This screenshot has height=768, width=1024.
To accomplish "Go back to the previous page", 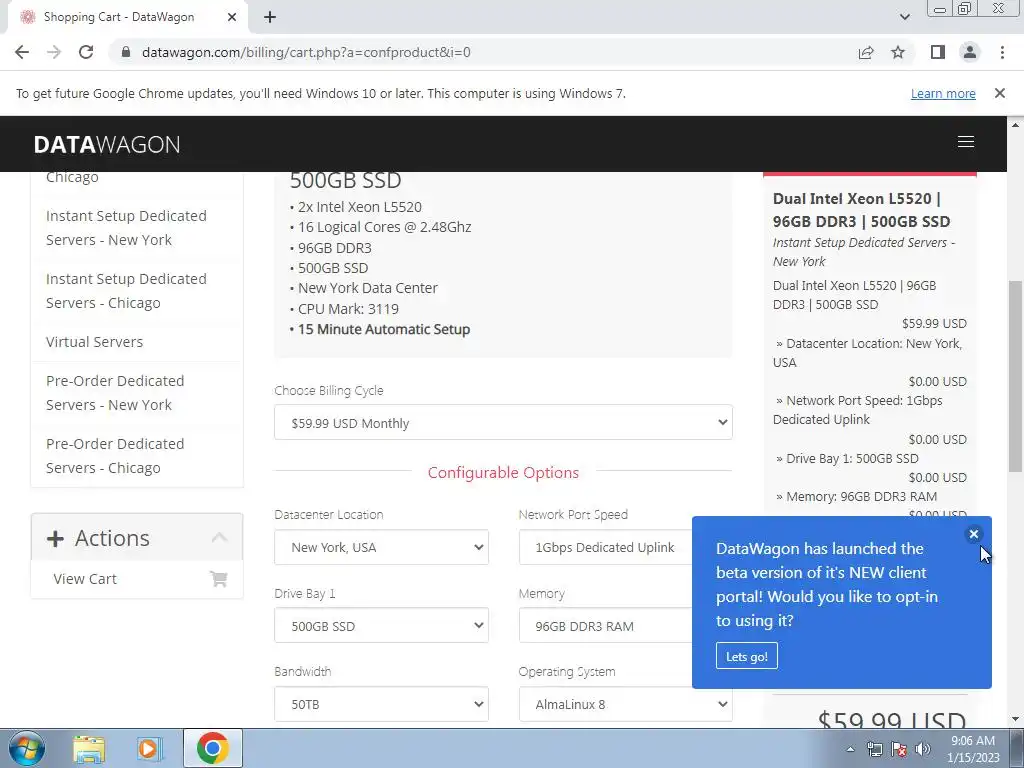I will tap(22, 52).
